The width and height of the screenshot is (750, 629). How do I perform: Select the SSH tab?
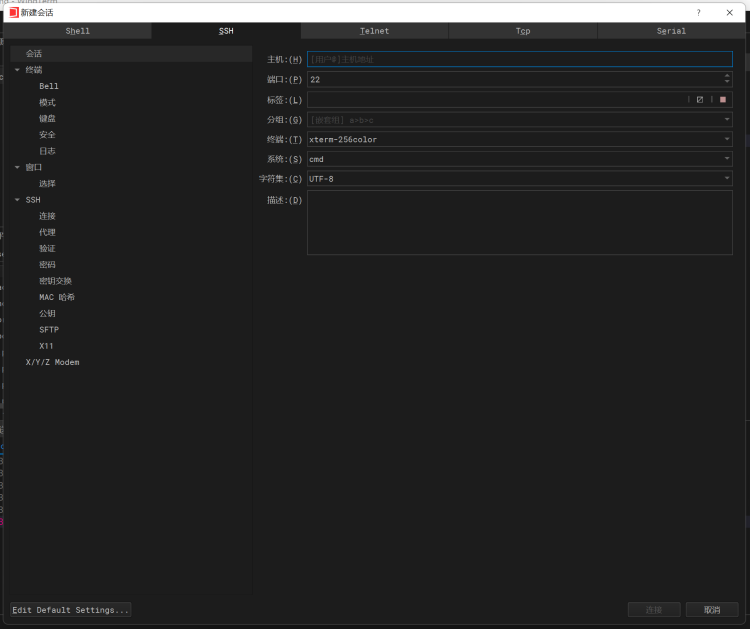pos(226,31)
